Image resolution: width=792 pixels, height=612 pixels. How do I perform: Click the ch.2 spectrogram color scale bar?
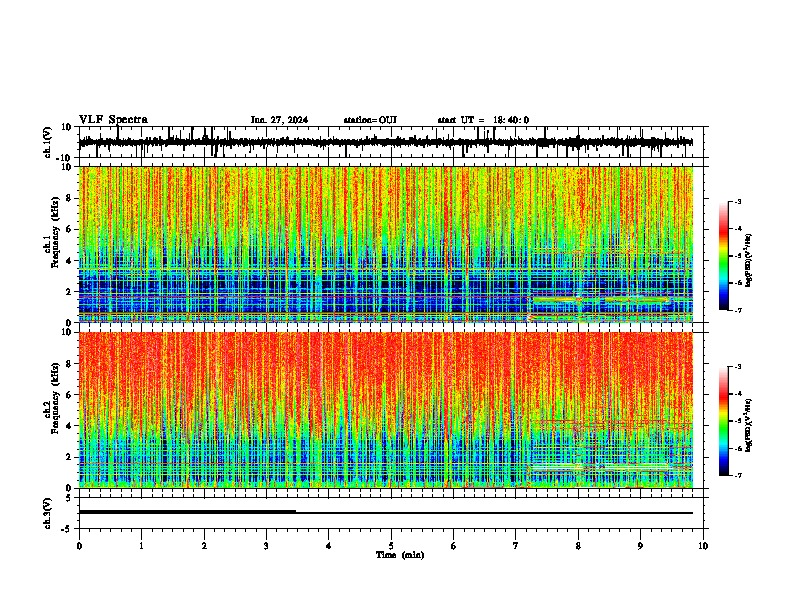point(723,421)
